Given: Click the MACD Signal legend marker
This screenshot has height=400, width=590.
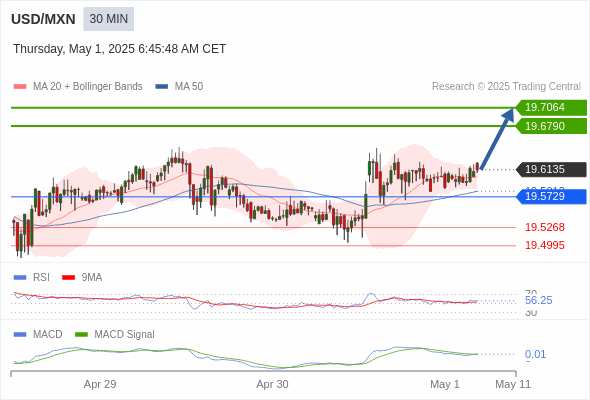Looking at the screenshot, I should (x=81, y=335).
